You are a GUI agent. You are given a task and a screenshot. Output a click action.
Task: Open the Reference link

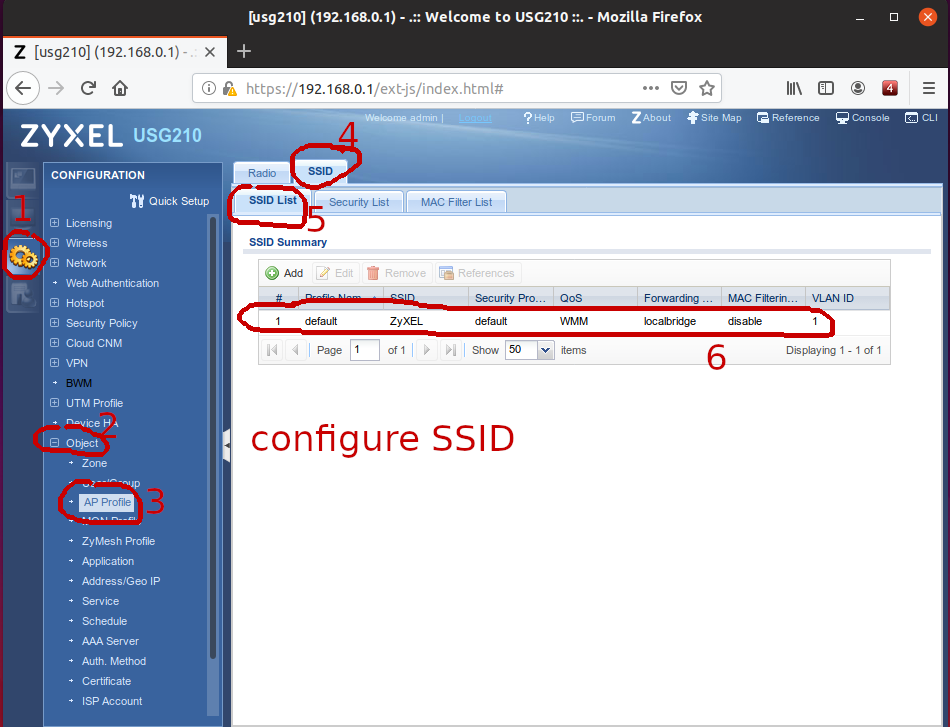[788, 118]
